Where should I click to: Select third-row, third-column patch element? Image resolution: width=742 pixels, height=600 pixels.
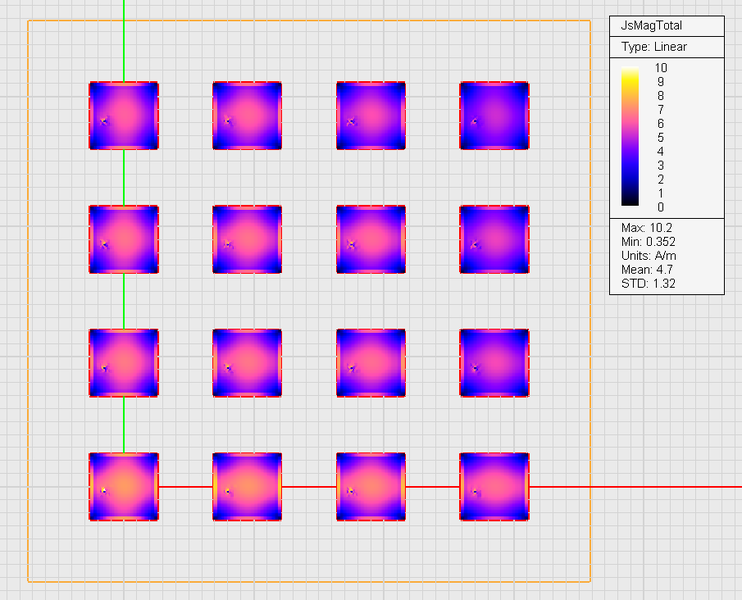[x=371, y=363]
